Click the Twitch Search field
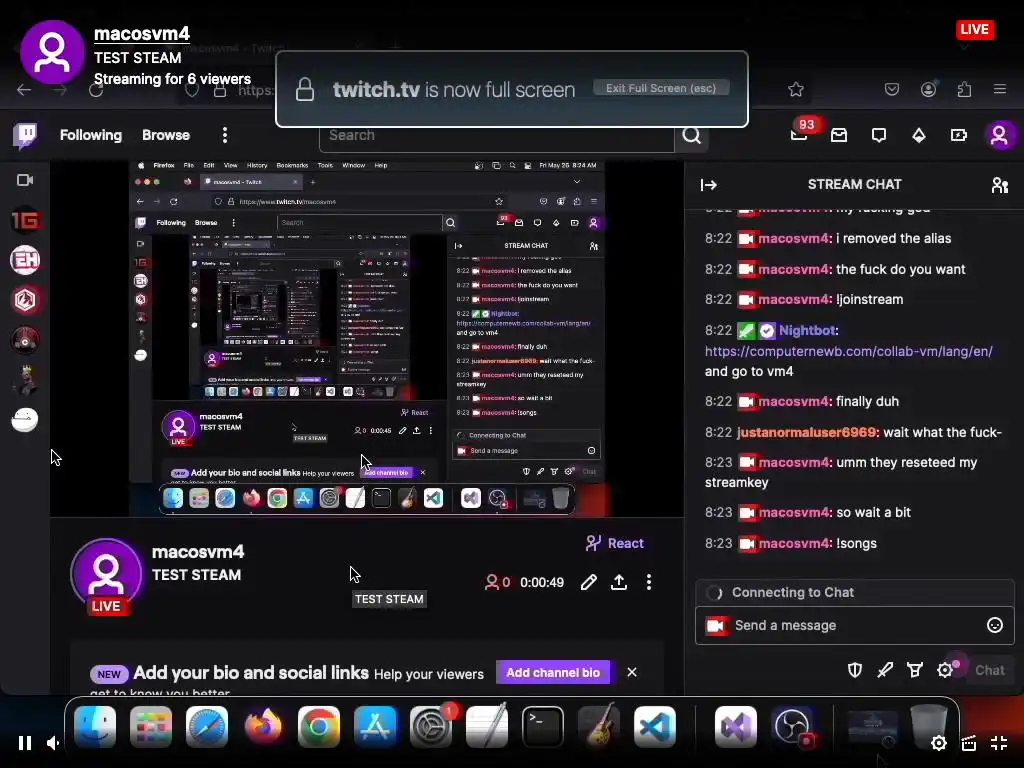Screen dimensions: 1024x768 (496, 135)
